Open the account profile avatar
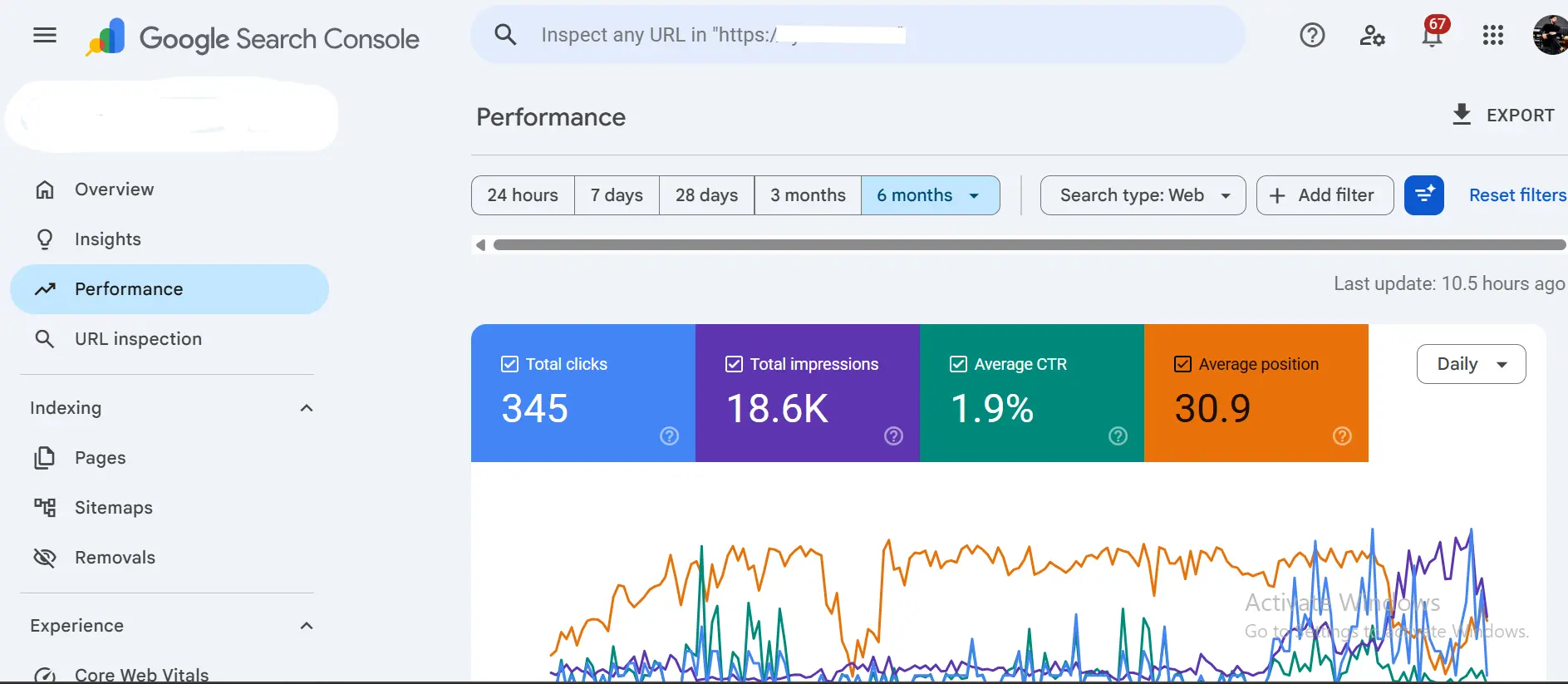 coord(1551,35)
